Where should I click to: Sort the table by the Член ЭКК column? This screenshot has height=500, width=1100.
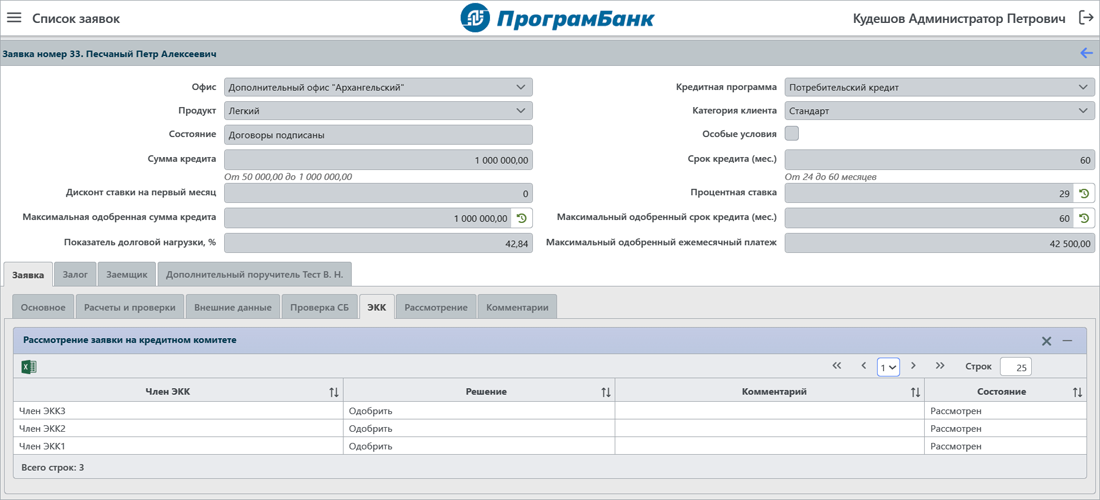(333, 392)
